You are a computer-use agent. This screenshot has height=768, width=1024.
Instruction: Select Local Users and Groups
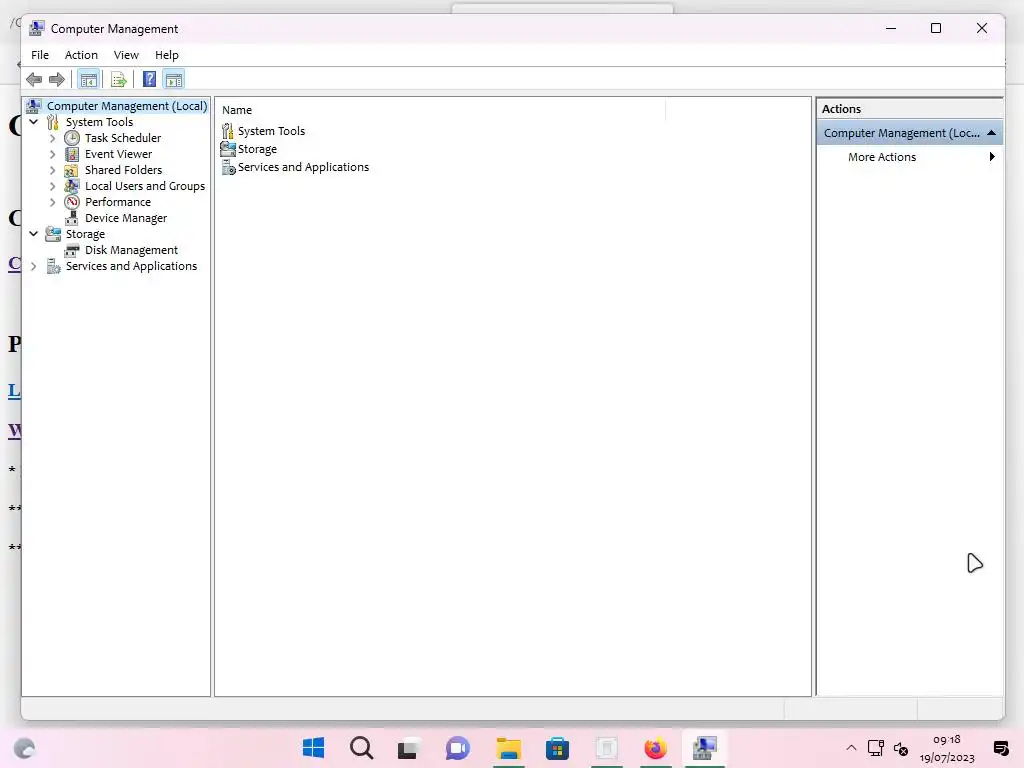(145, 186)
